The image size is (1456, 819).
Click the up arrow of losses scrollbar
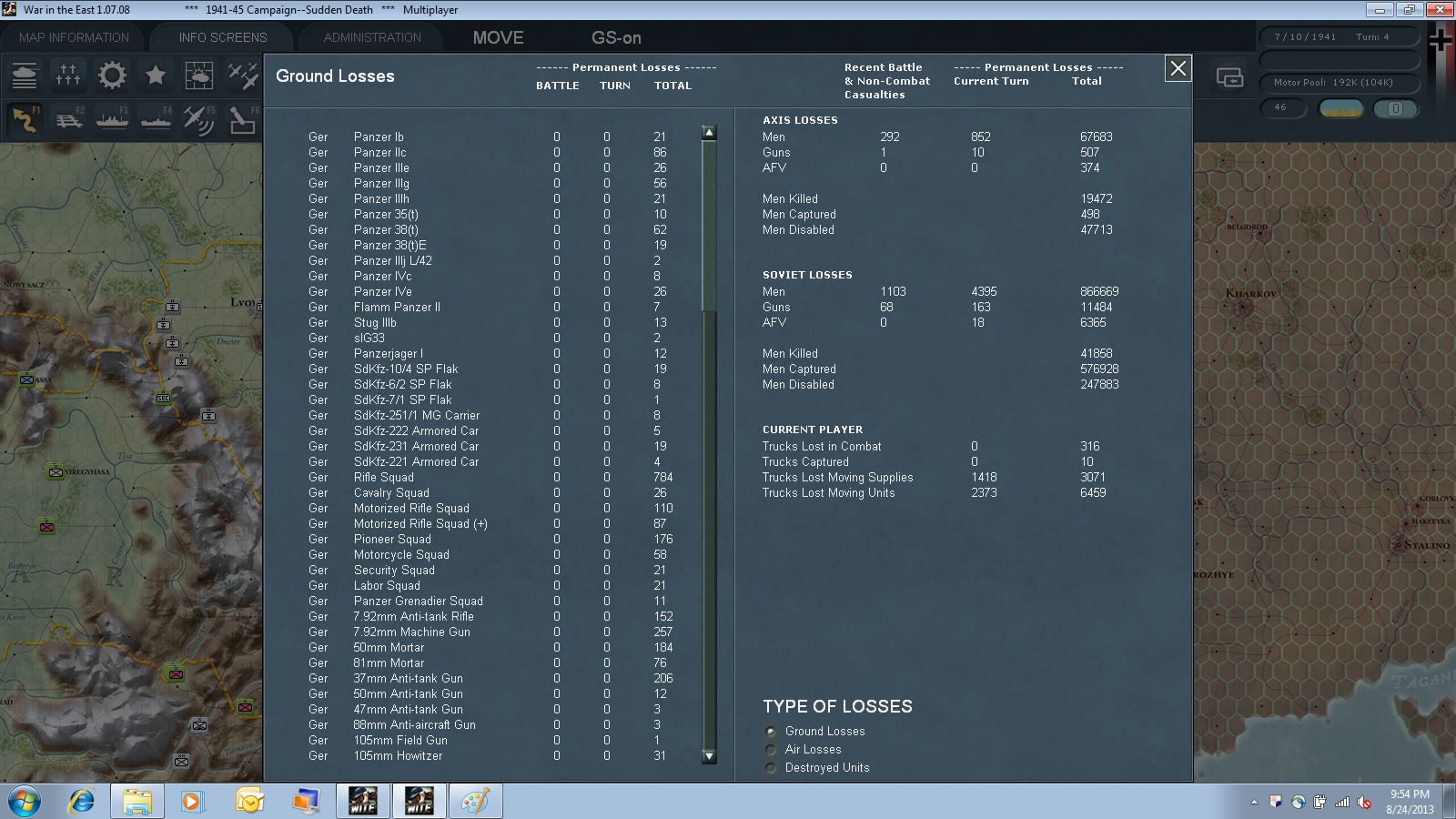click(x=709, y=133)
